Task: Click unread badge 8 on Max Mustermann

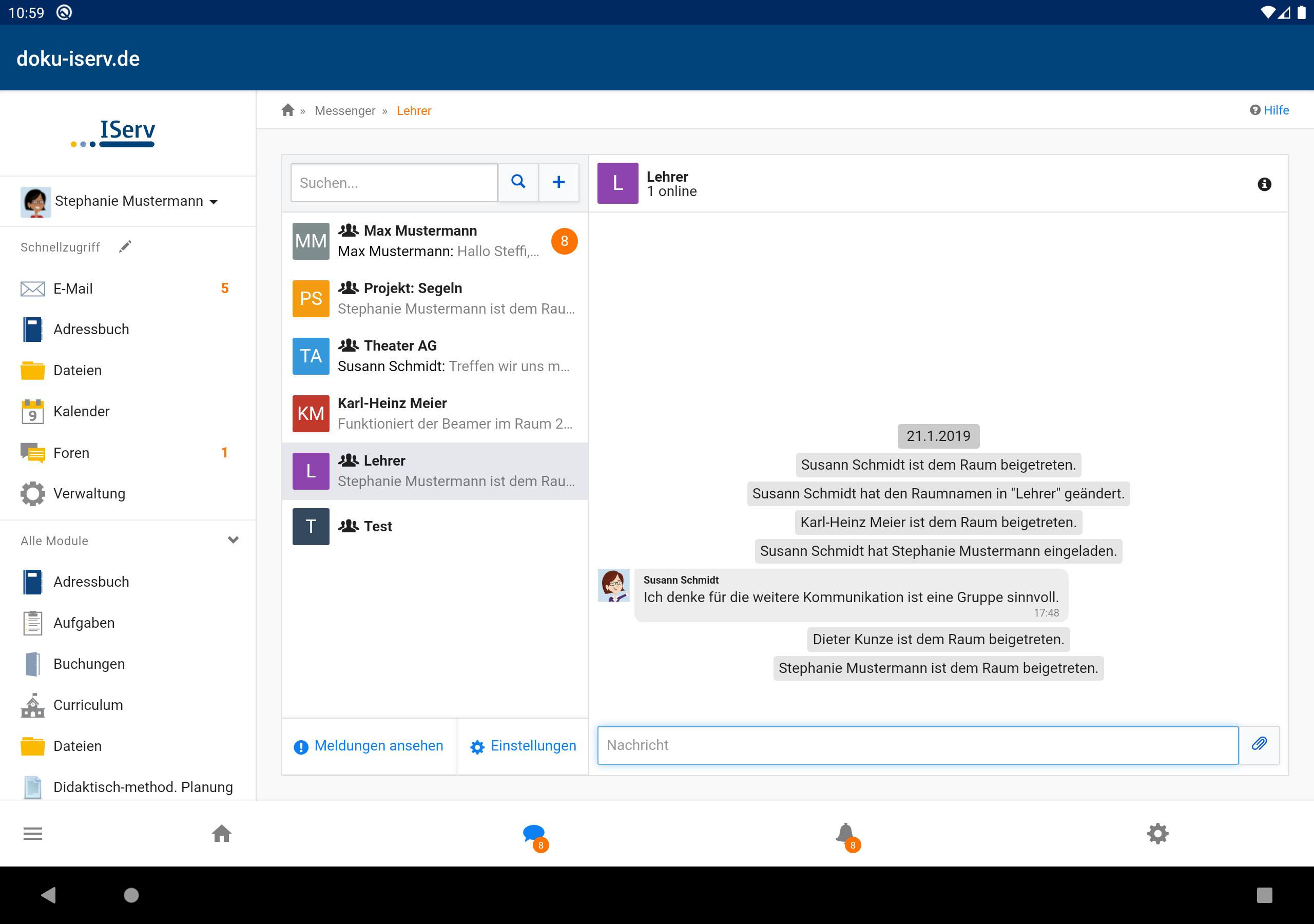Action: click(564, 241)
